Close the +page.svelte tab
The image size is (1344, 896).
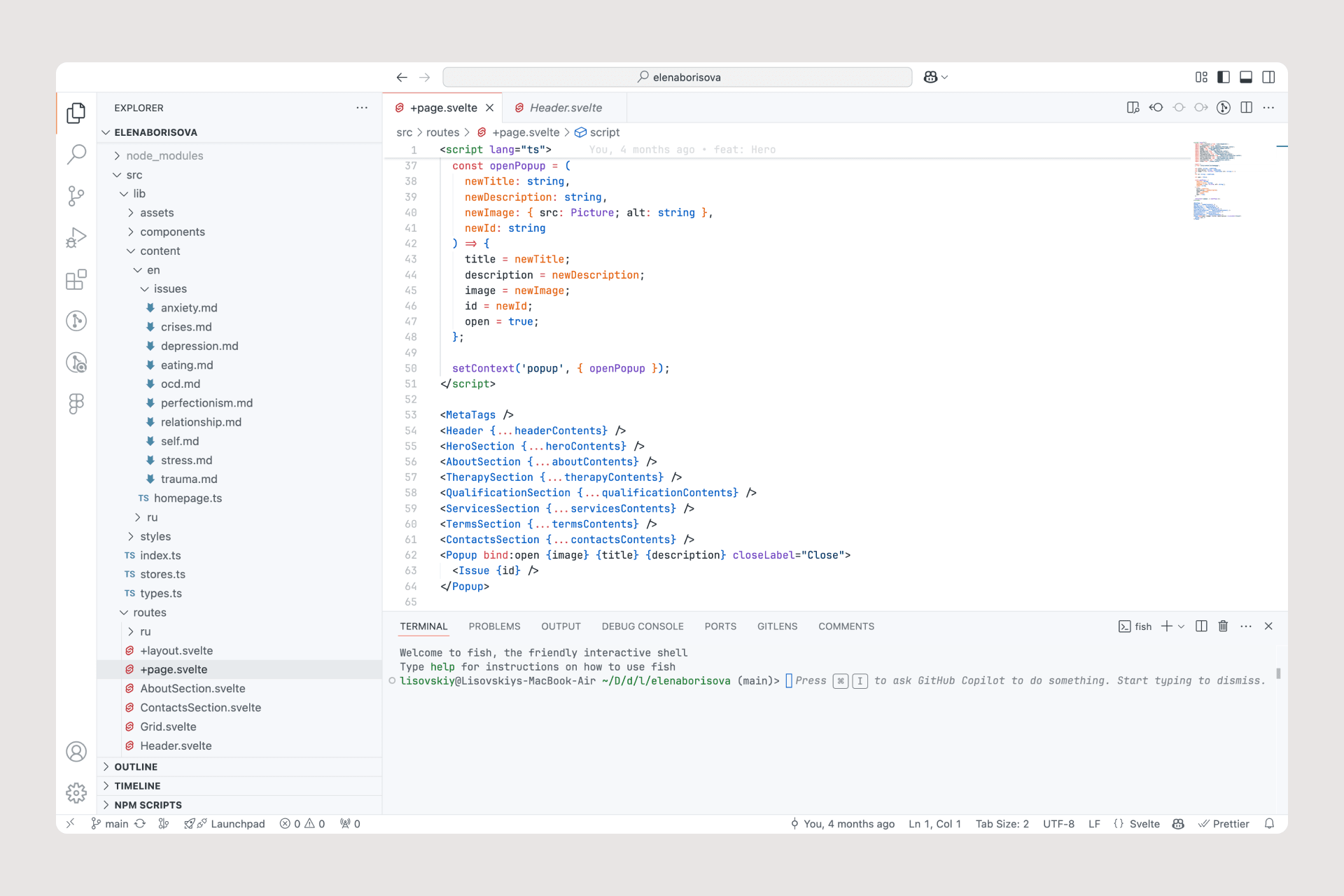pyautogui.click(x=490, y=108)
